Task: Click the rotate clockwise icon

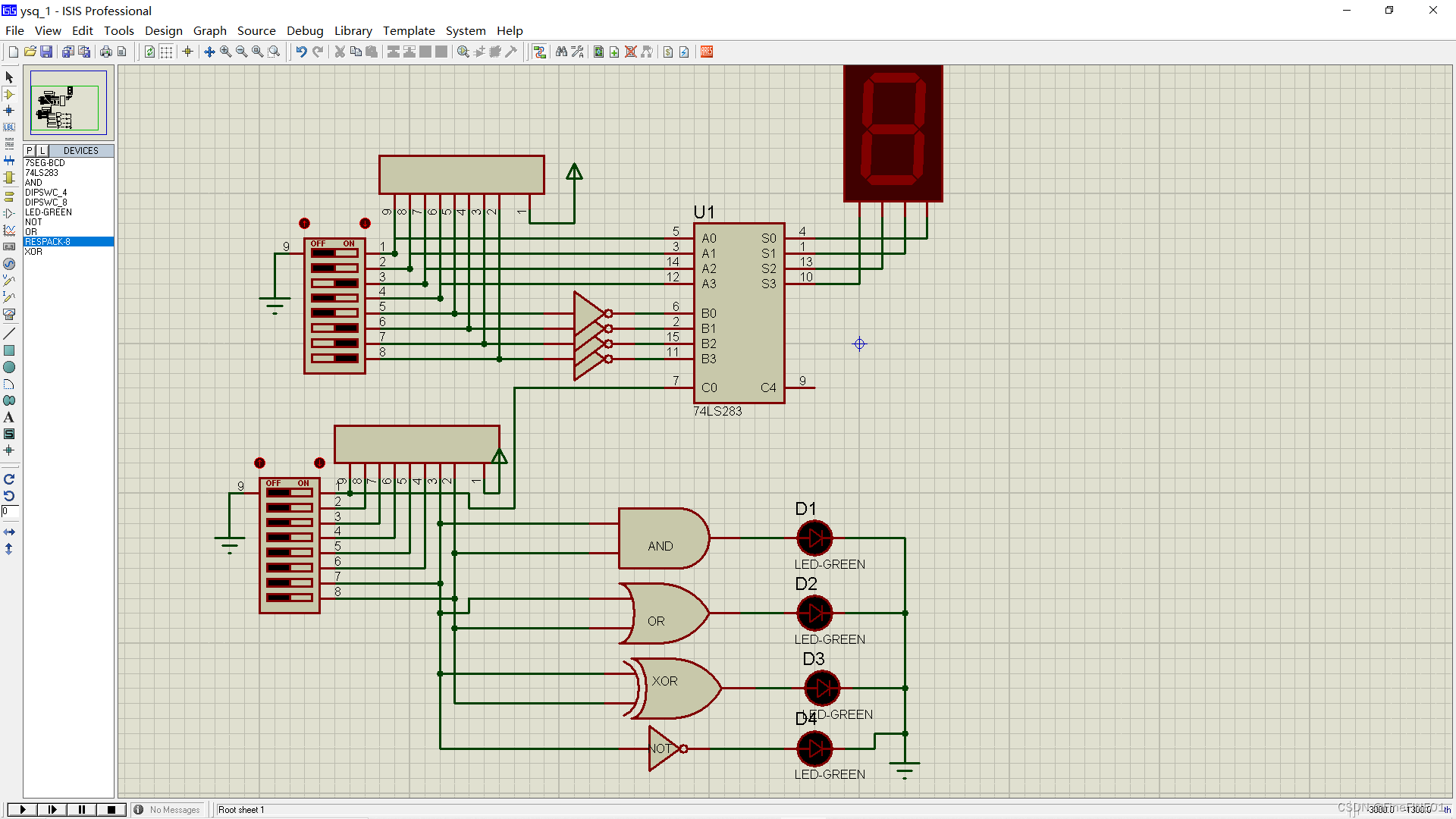Action: coord(9,479)
